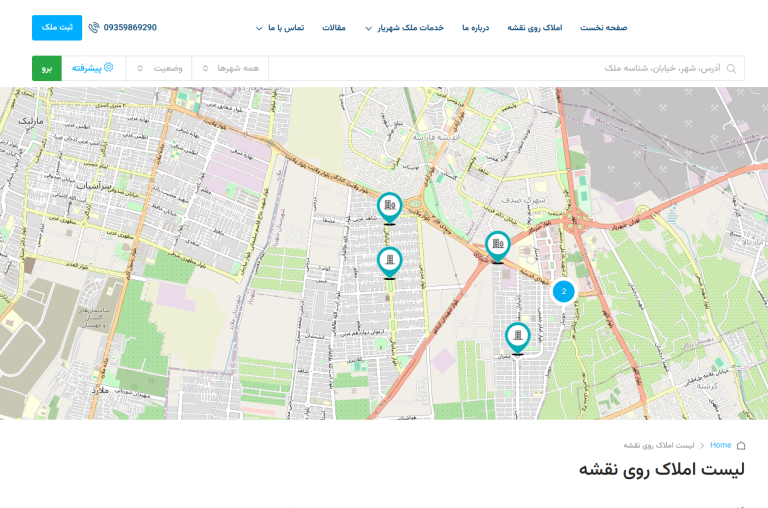Viewport: 768px width, 508px height.
Task: Open the مقالات menu item
Action: click(333, 28)
